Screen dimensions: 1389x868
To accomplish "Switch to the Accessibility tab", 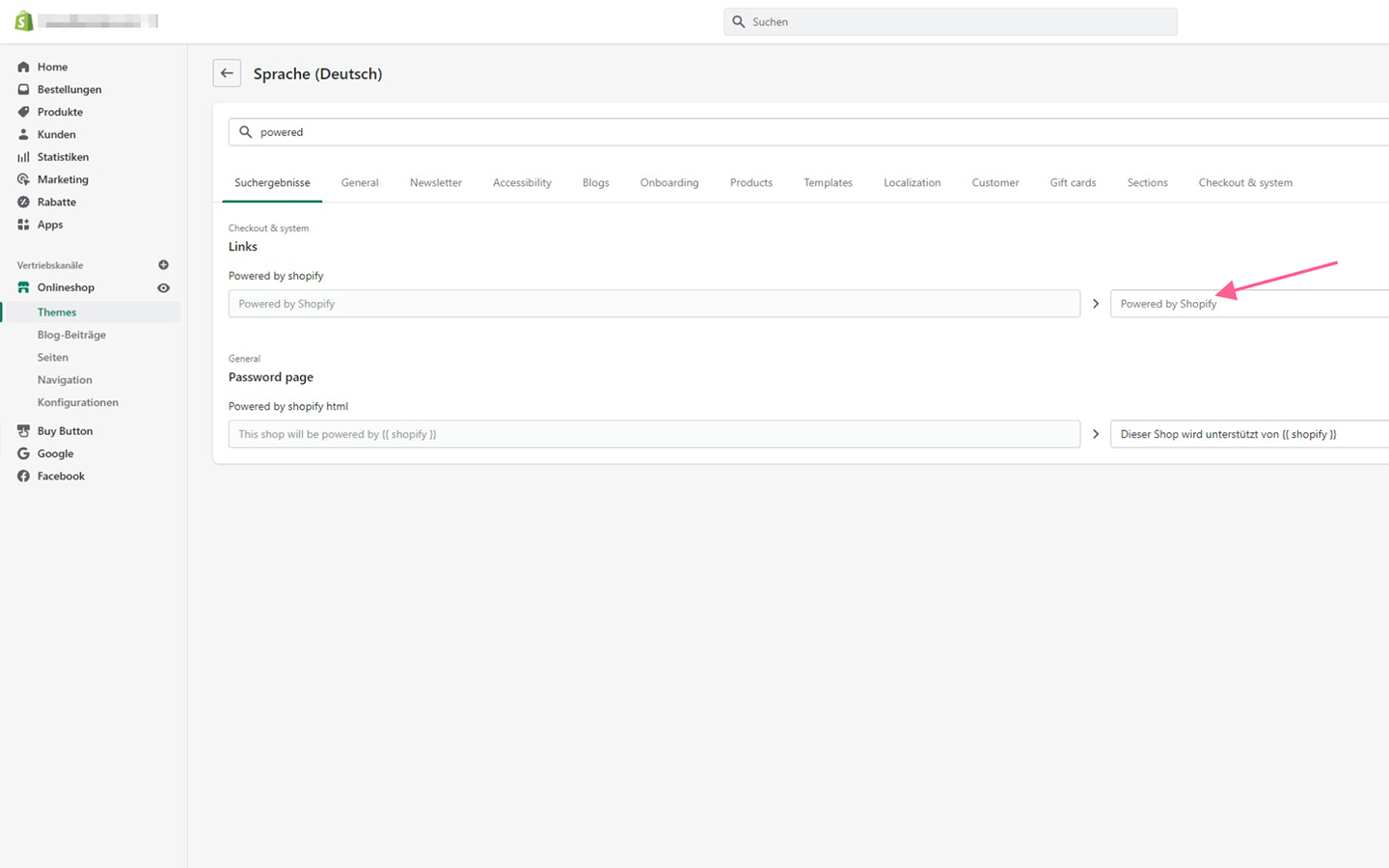I will point(522,182).
